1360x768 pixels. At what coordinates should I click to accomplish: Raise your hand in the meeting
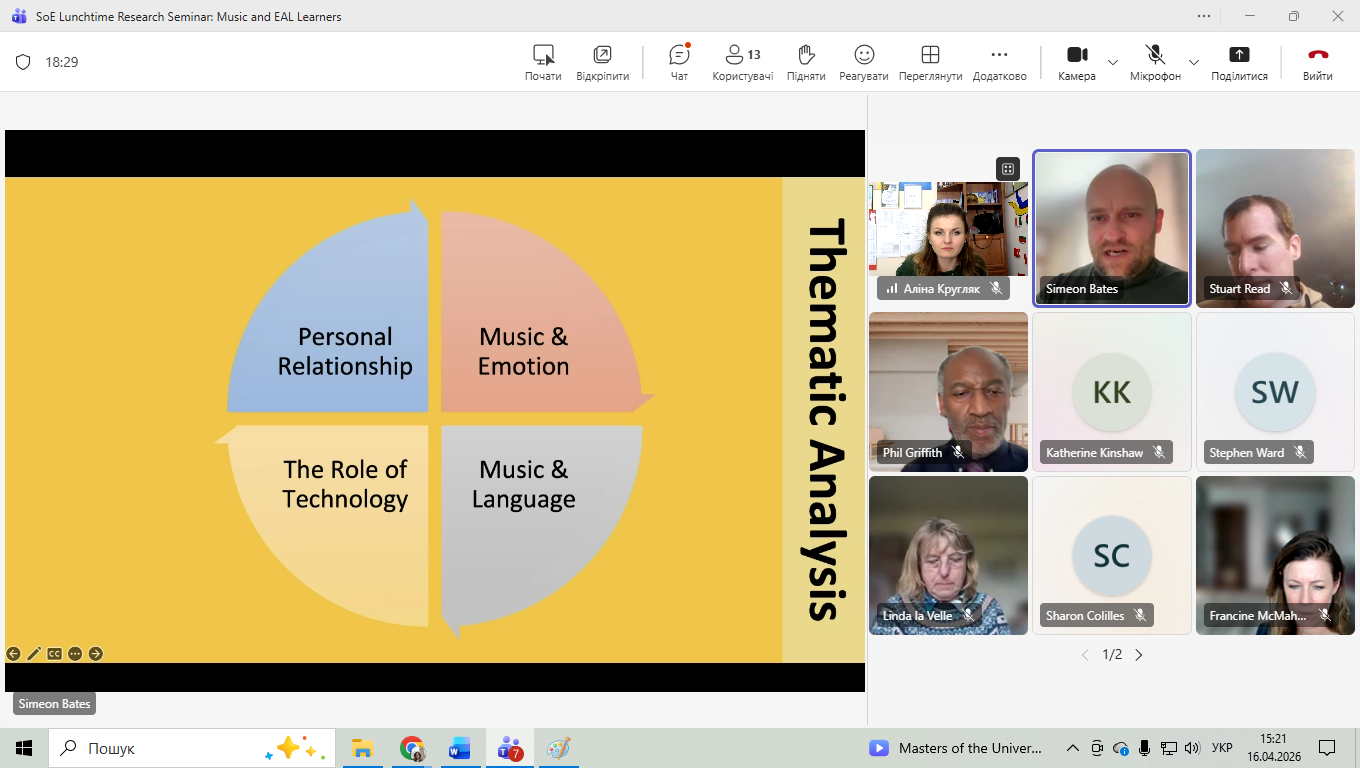806,62
